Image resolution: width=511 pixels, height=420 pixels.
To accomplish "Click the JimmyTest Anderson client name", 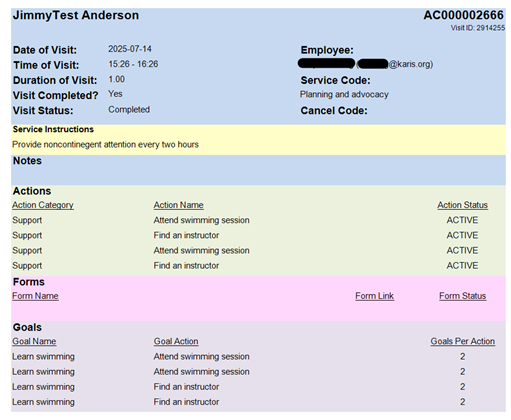I will [x=76, y=15].
